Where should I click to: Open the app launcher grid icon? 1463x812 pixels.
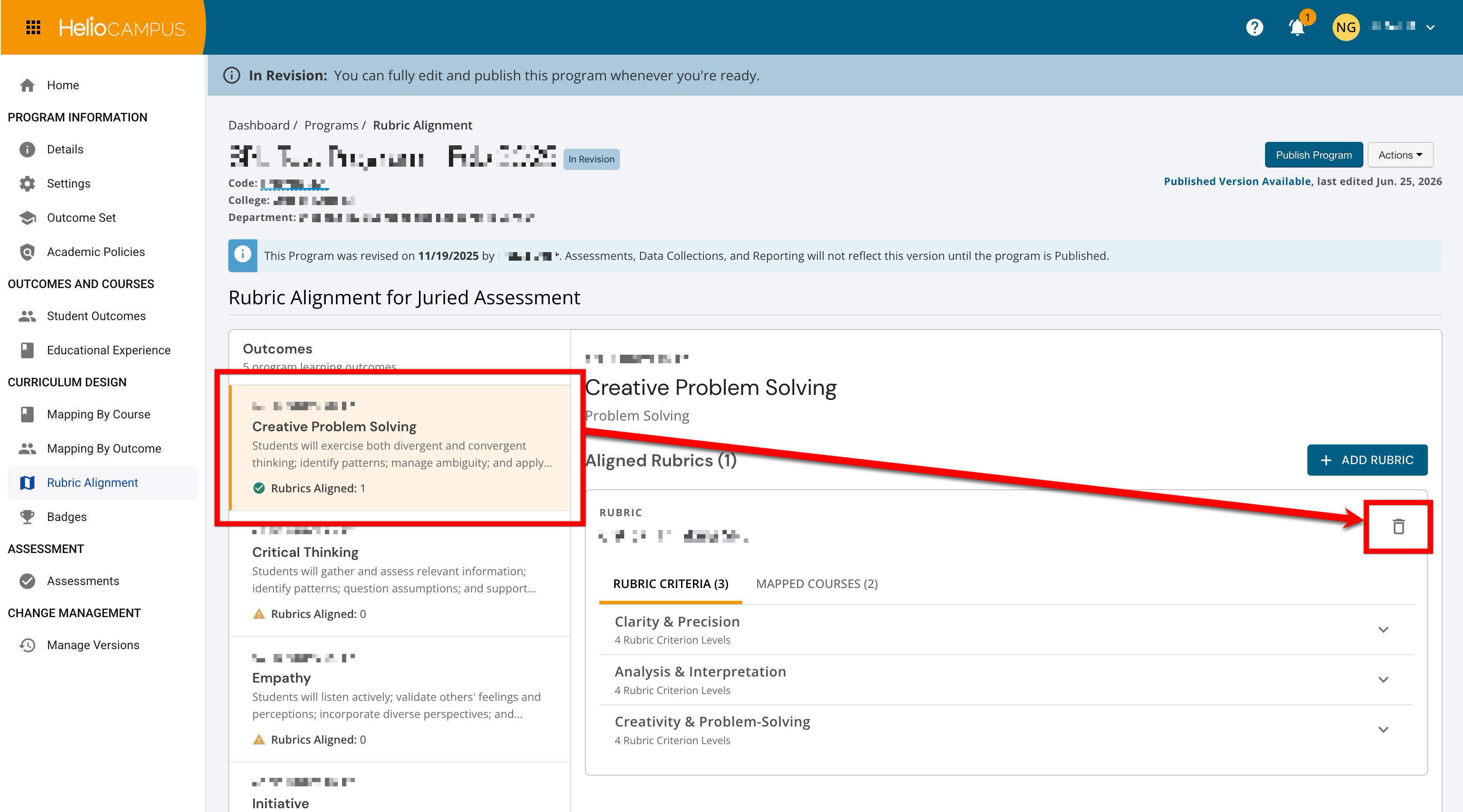tap(33, 27)
